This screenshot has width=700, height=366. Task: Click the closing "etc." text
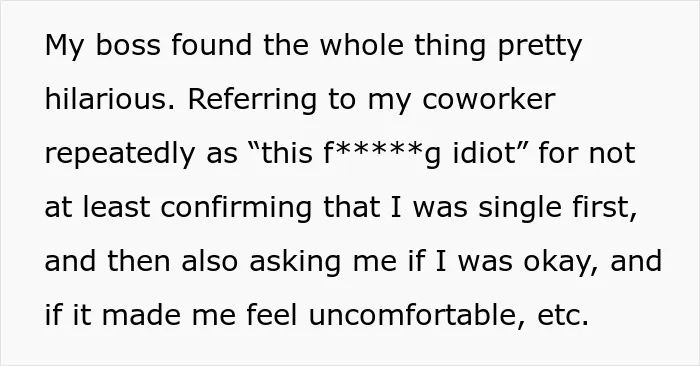point(563,315)
